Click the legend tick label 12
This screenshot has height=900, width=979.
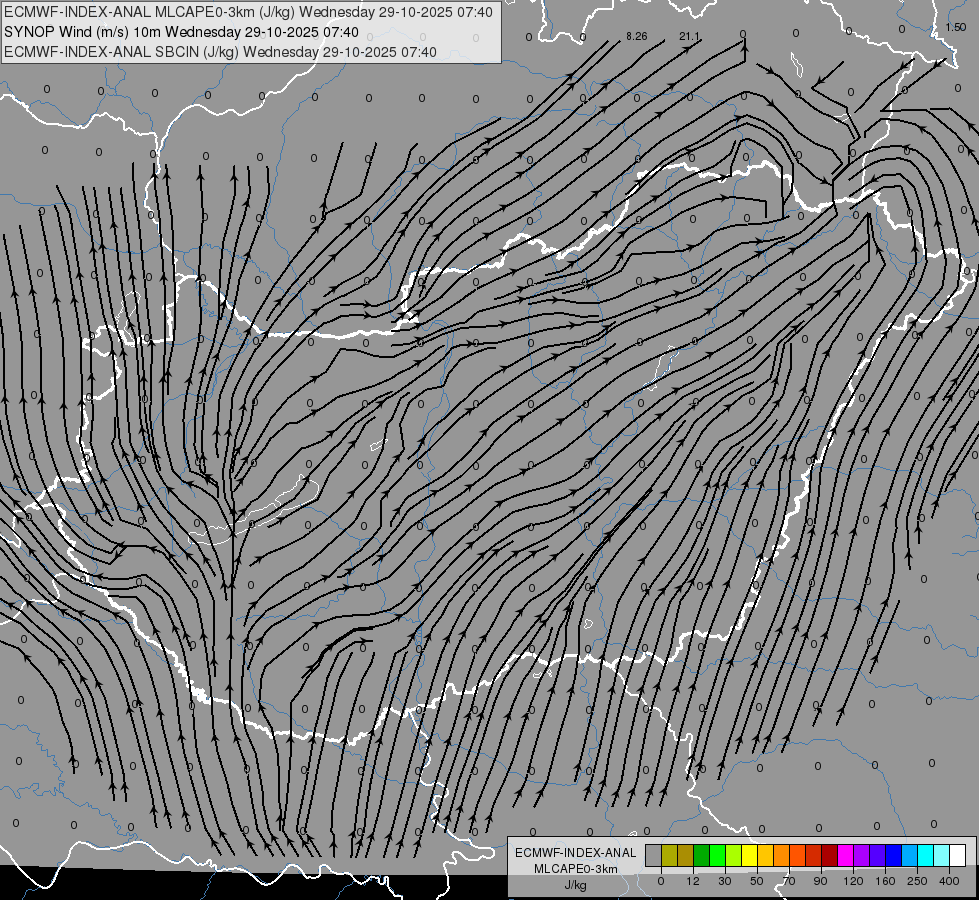[692, 881]
